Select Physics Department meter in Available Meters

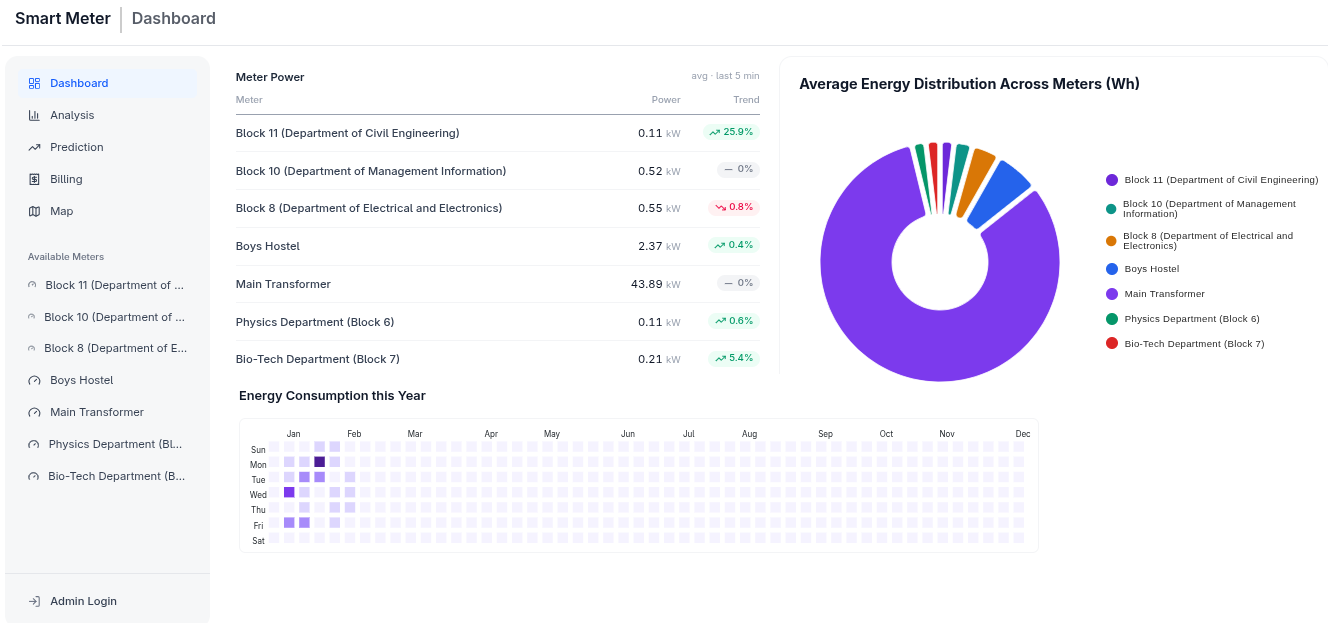click(115, 444)
